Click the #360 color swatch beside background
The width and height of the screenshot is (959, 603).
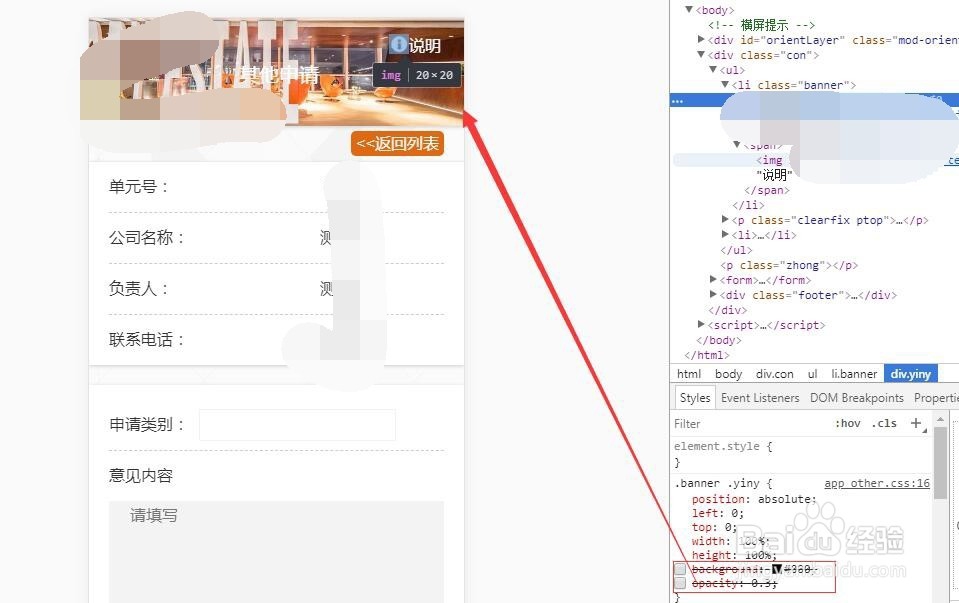point(777,568)
